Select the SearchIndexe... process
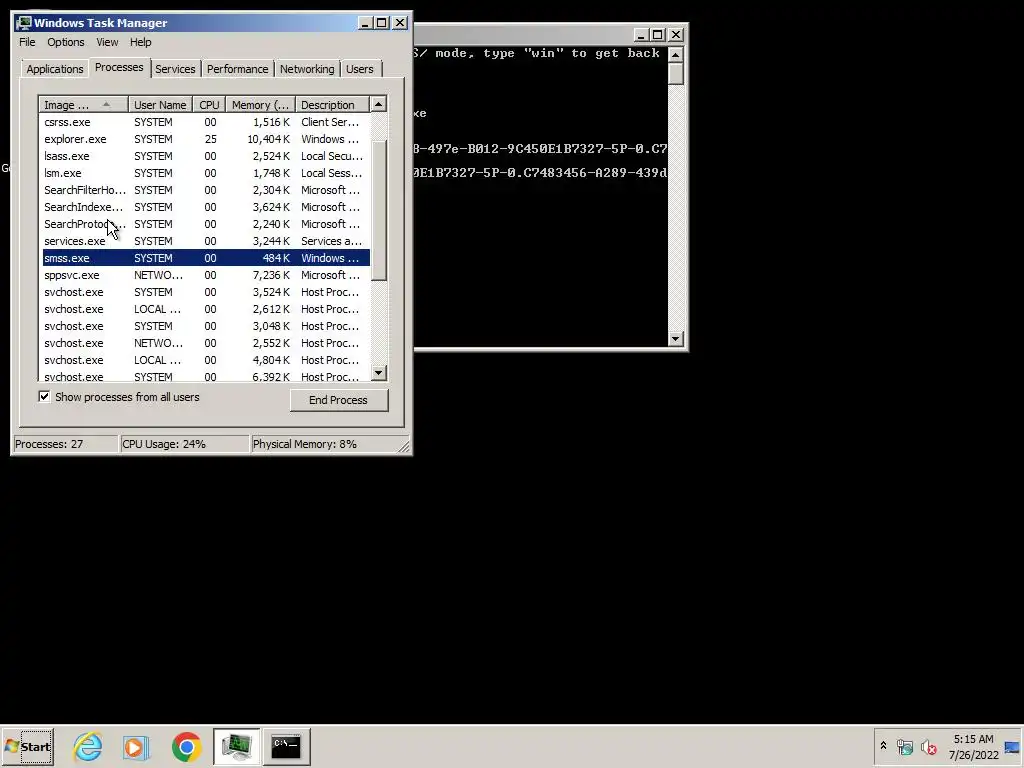Viewport: 1024px width, 768px height. tap(206, 207)
